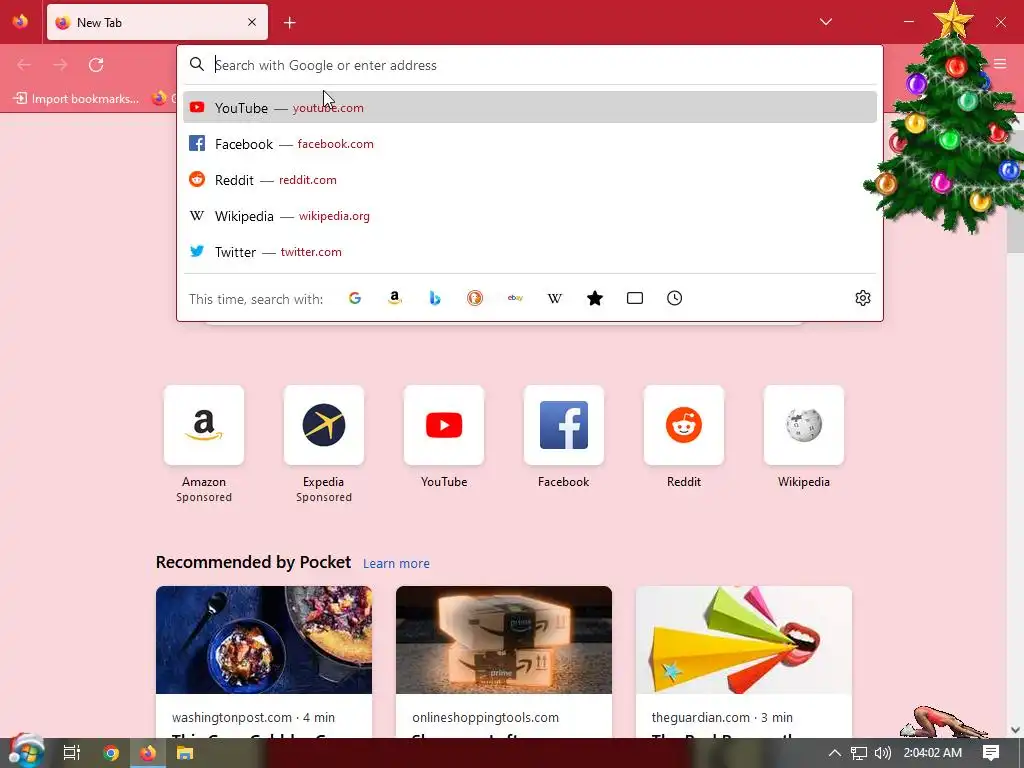This screenshot has height=768, width=1024.
Task: Open Task View on taskbar
Action: [x=71, y=753]
